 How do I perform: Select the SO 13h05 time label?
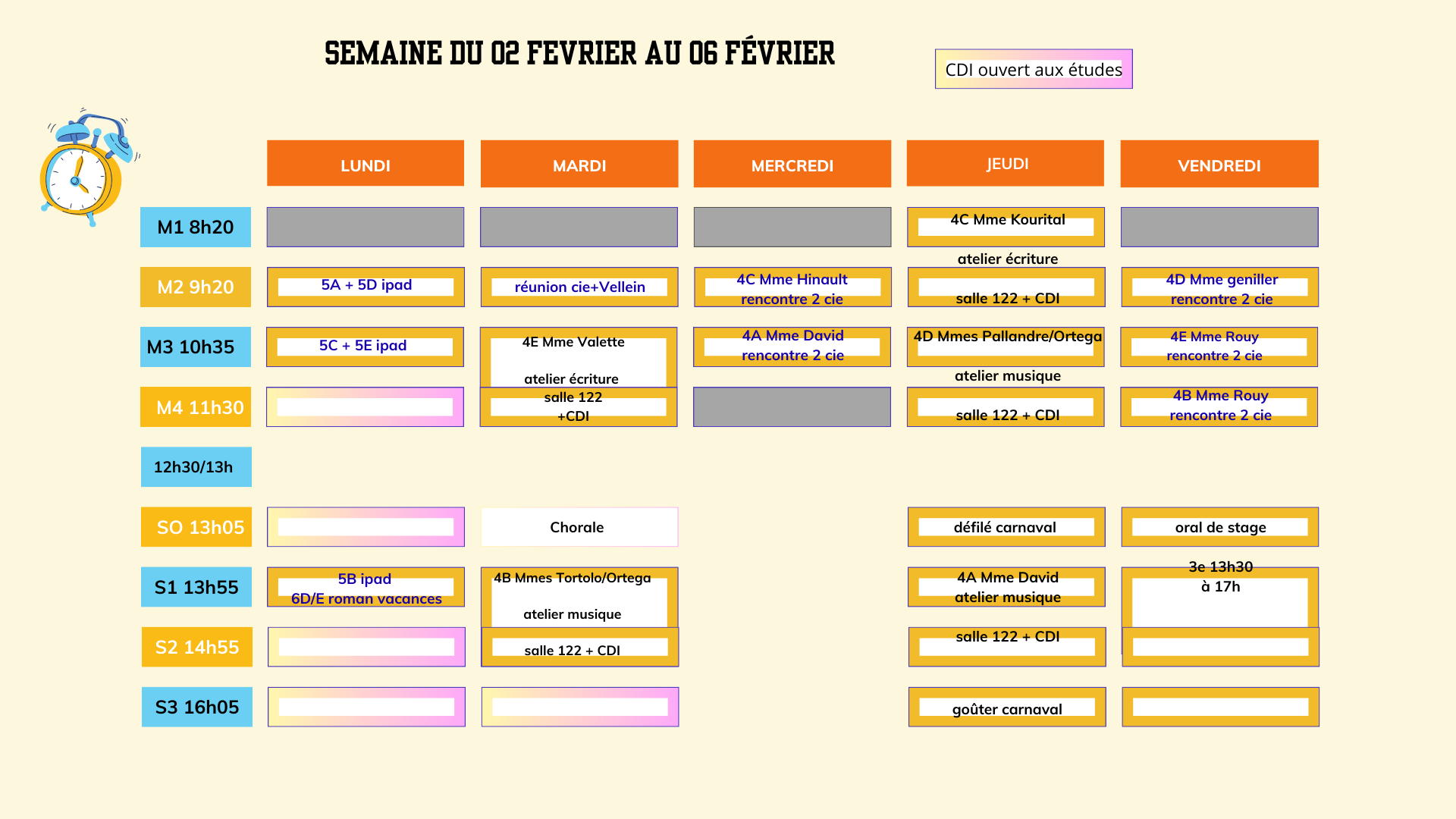(x=196, y=527)
